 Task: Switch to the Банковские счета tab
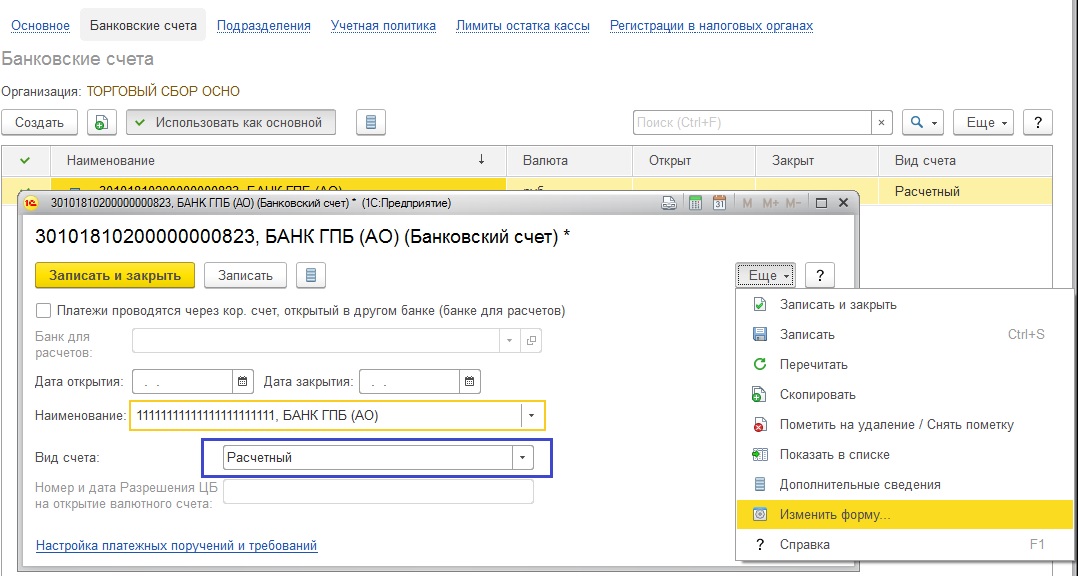(x=143, y=25)
